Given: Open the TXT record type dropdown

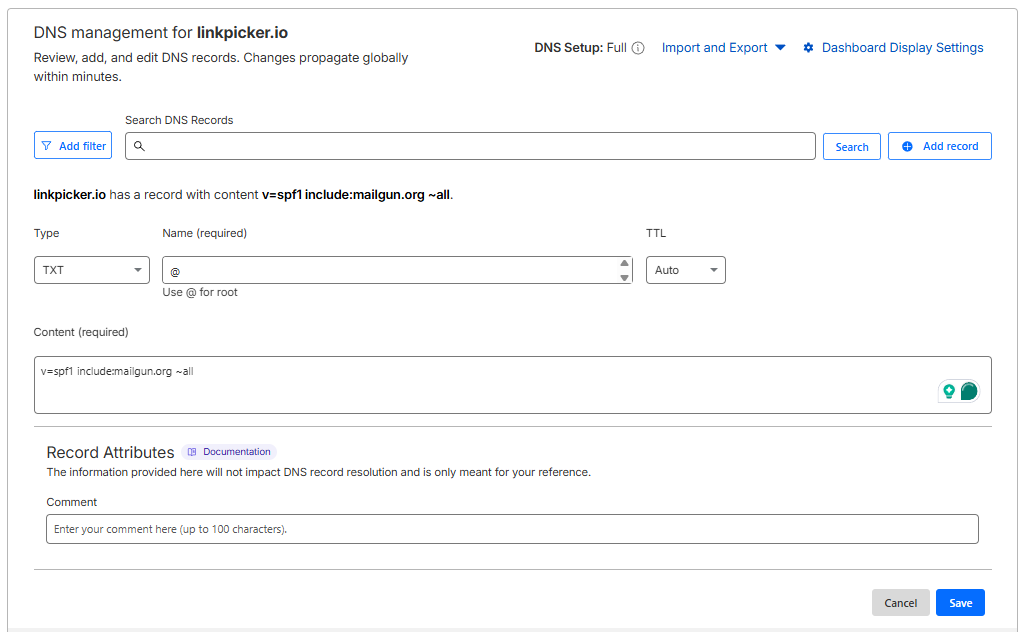Looking at the screenshot, I should coord(92,270).
